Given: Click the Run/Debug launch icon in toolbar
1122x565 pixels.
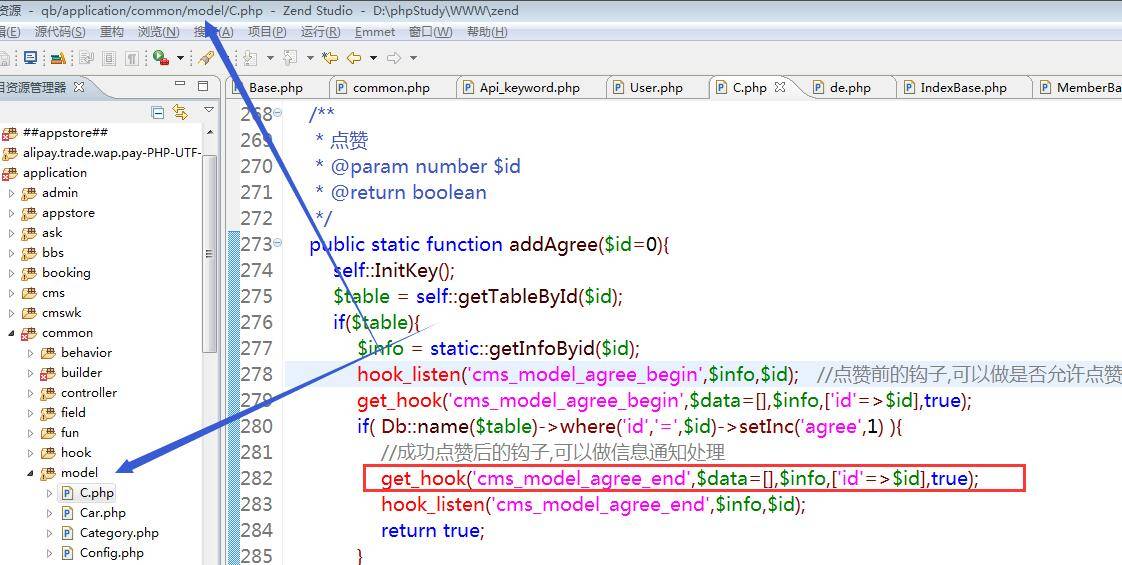Looking at the screenshot, I should point(160,58).
